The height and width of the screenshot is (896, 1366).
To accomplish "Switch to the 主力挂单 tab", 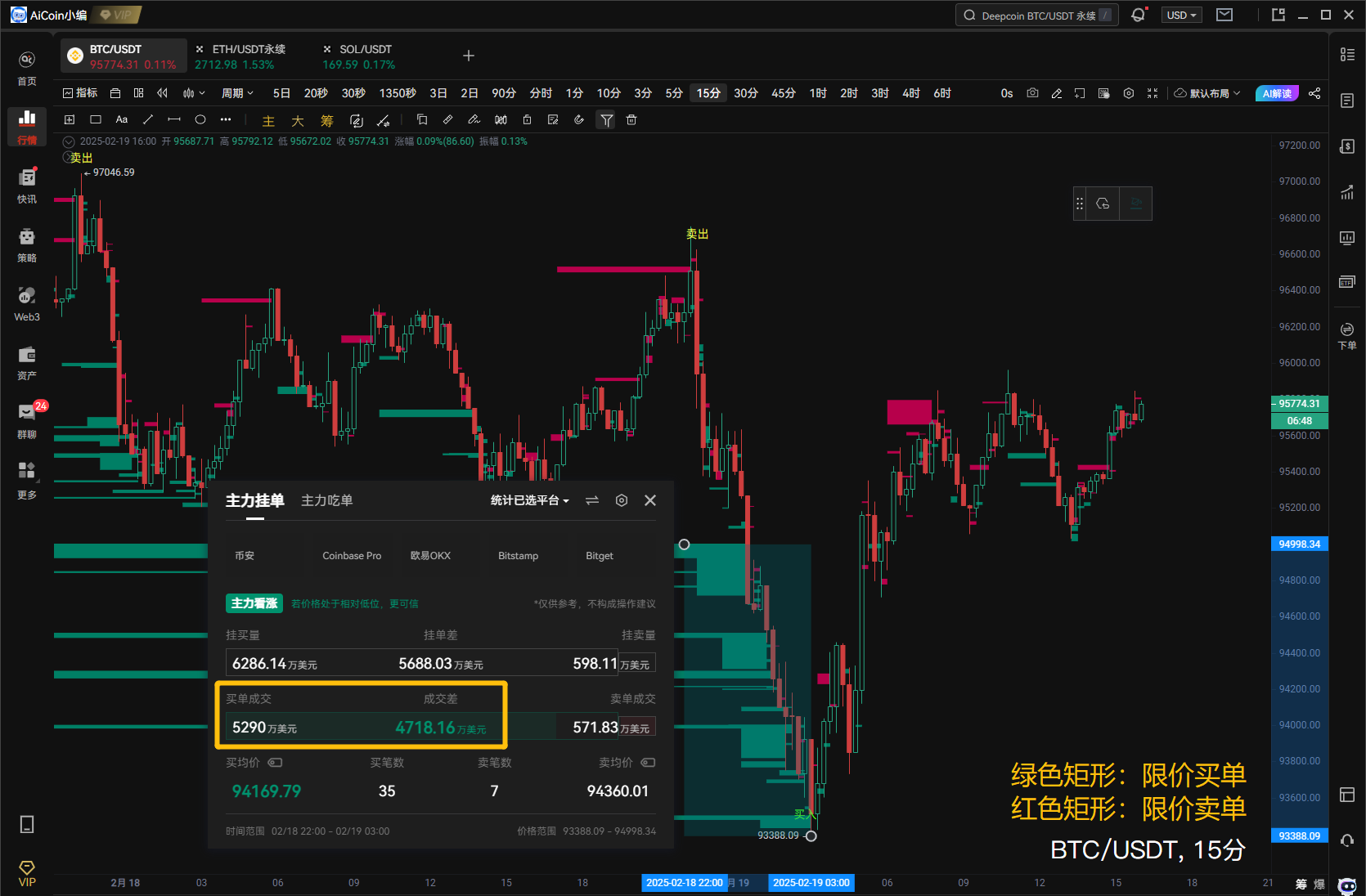I will tap(255, 500).
